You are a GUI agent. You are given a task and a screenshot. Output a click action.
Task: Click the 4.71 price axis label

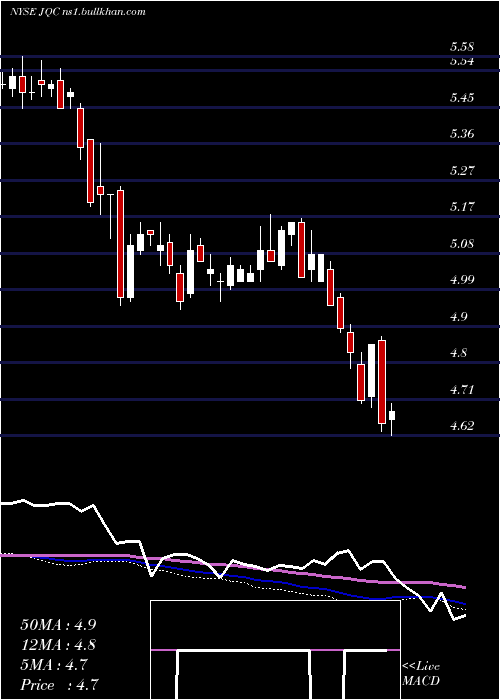click(x=462, y=389)
